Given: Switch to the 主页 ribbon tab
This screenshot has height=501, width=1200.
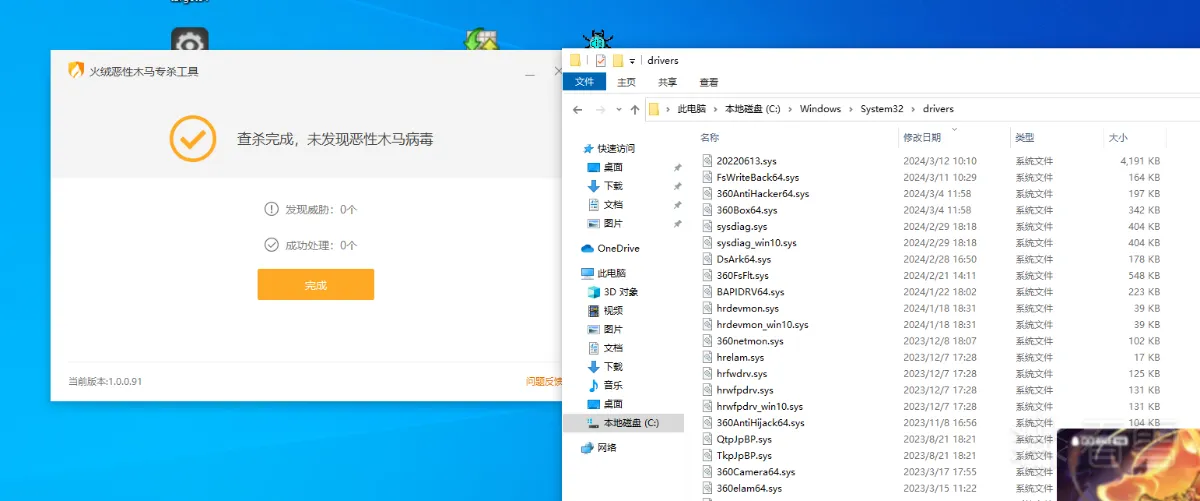Looking at the screenshot, I should pos(627,82).
